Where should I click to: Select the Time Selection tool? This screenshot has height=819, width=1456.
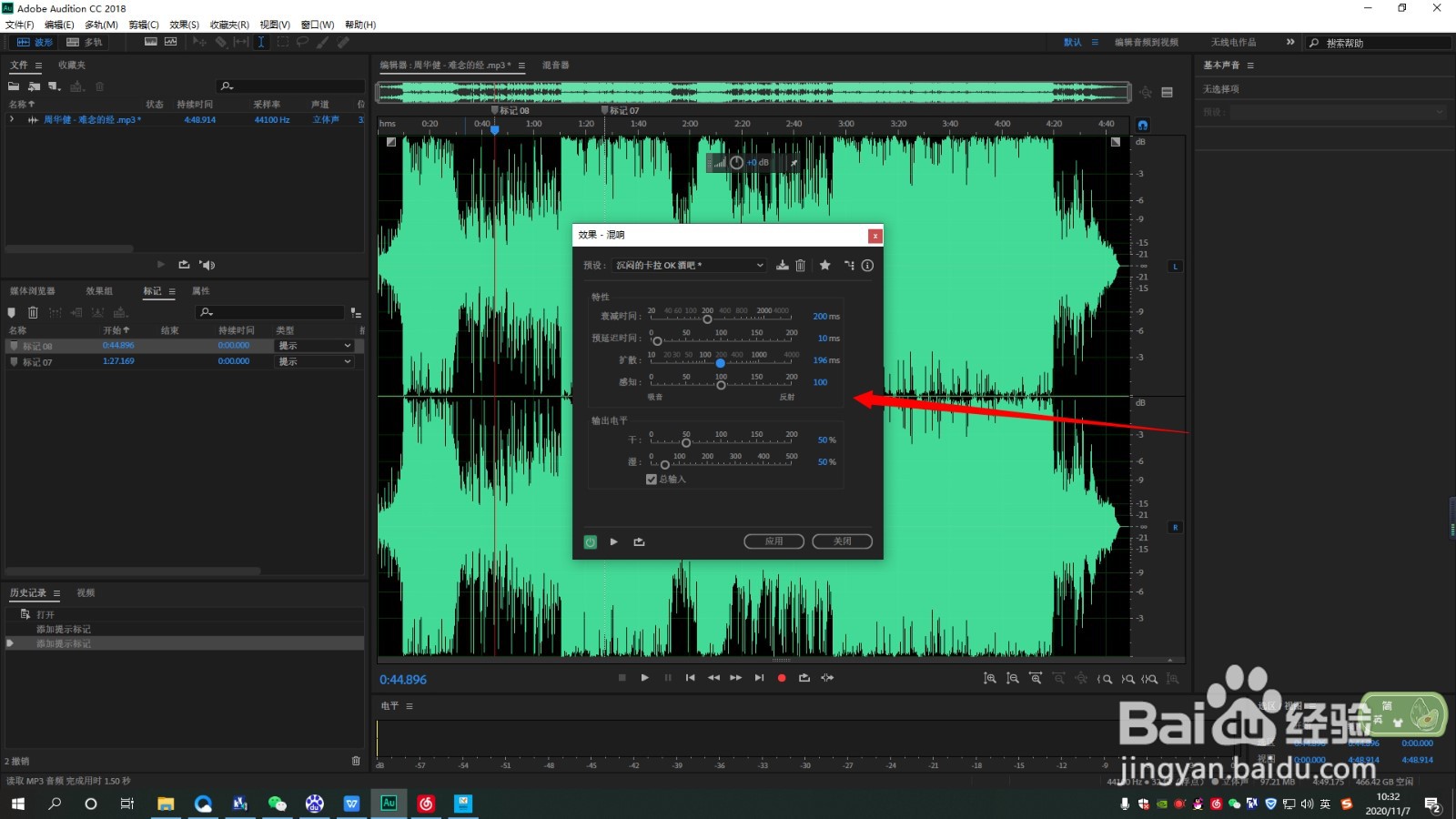click(261, 42)
